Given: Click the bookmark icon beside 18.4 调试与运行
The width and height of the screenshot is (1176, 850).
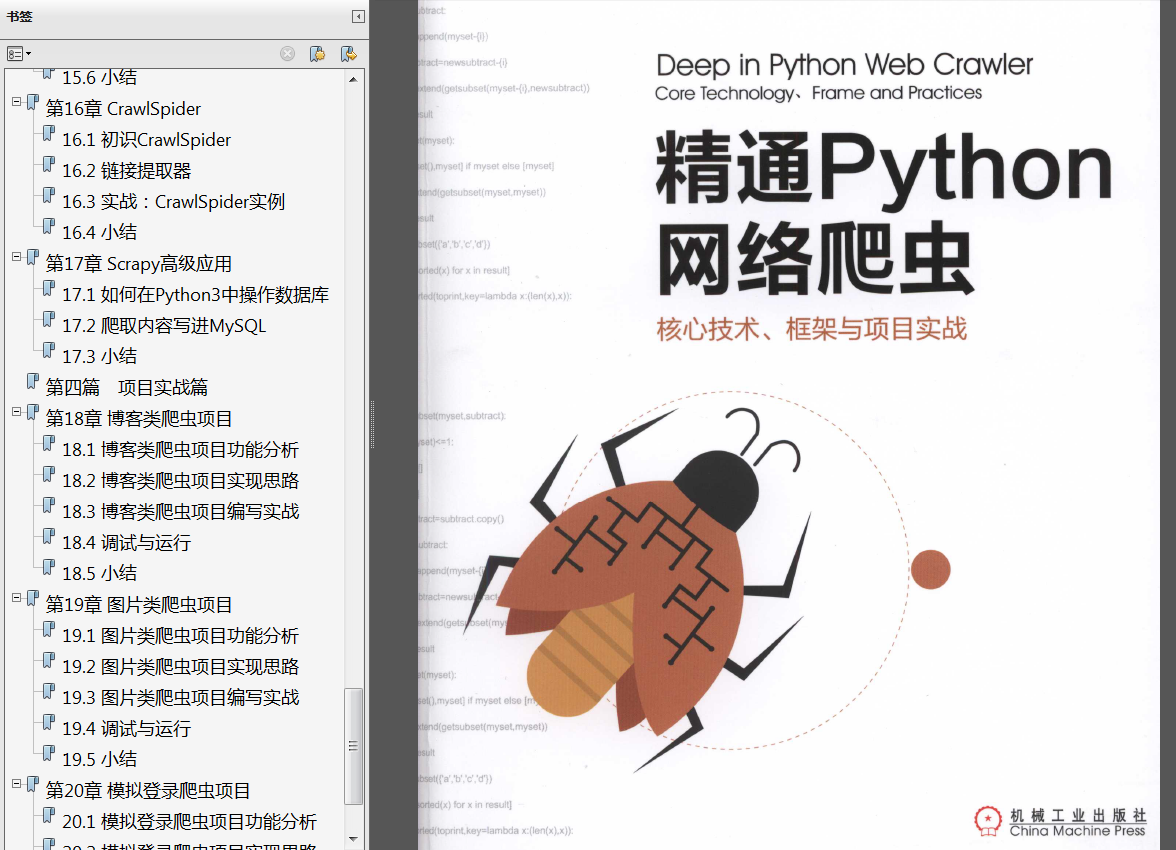Looking at the screenshot, I should pos(49,536).
